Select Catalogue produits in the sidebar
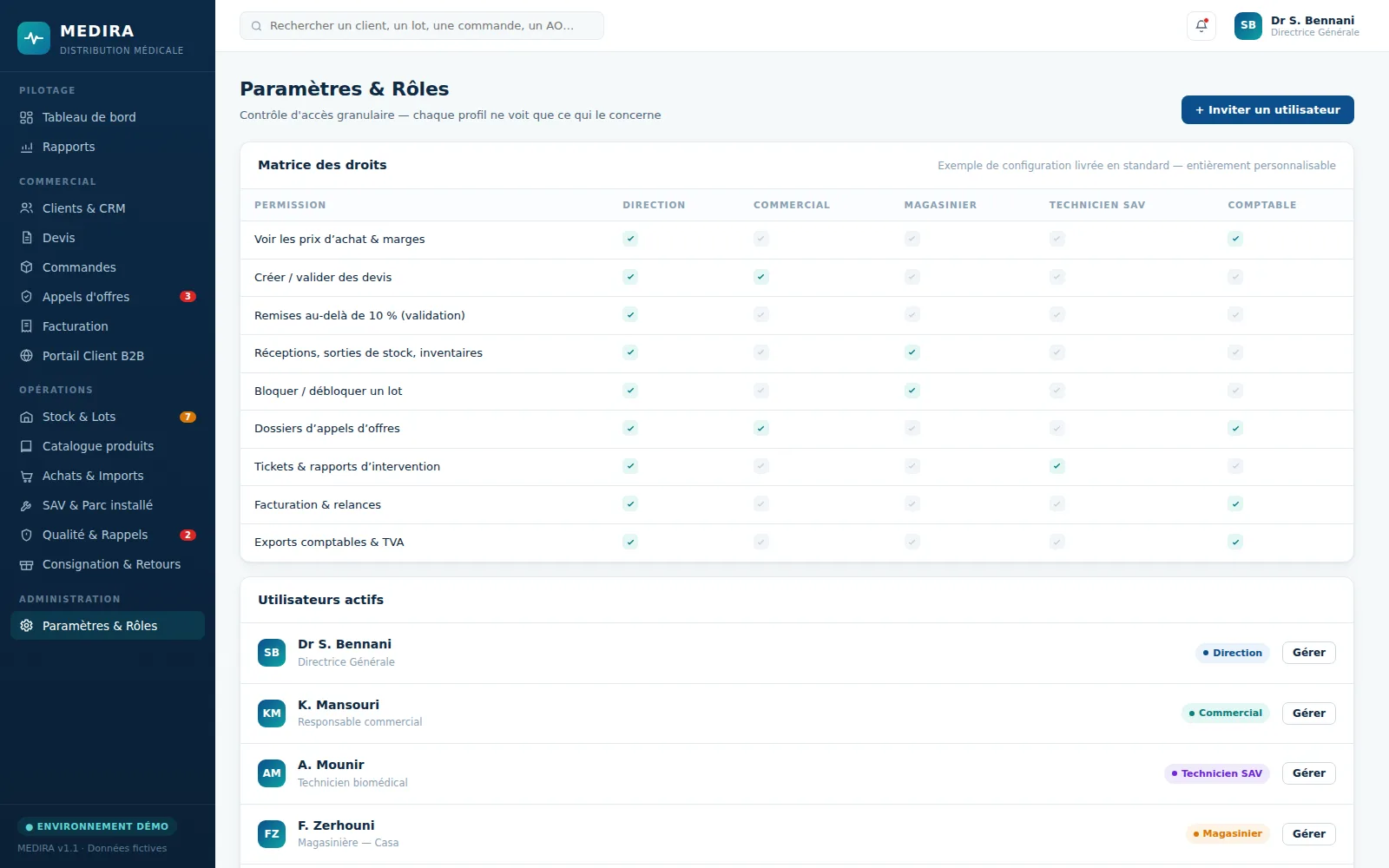Image resolution: width=1389 pixels, height=868 pixels. (x=108, y=446)
